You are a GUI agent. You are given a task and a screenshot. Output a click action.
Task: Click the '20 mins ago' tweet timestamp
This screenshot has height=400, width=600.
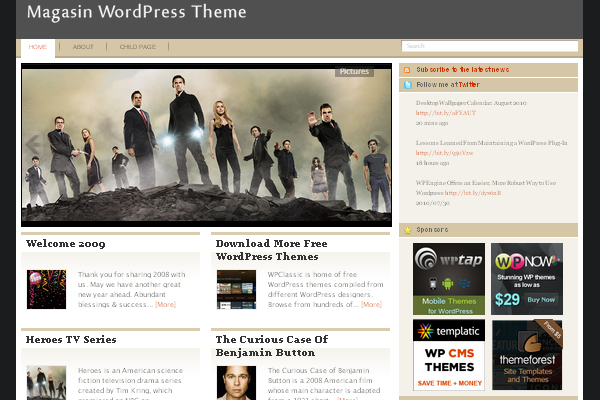(432, 123)
